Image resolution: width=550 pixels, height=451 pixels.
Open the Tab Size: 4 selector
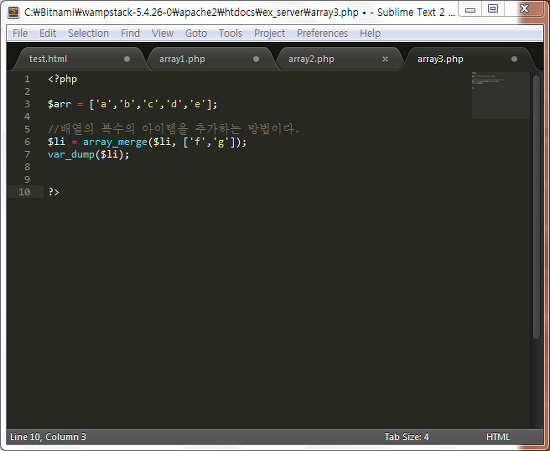point(407,437)
